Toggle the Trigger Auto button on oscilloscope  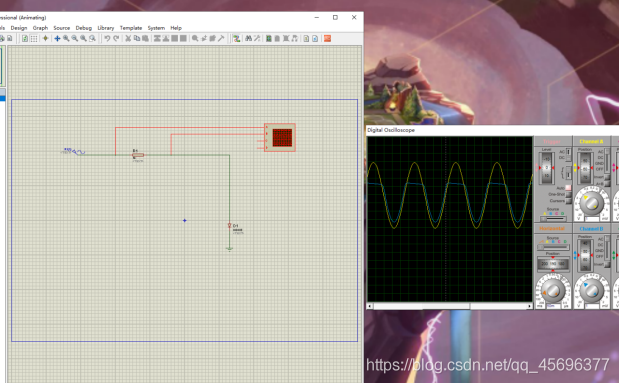[x=568, y=188]
